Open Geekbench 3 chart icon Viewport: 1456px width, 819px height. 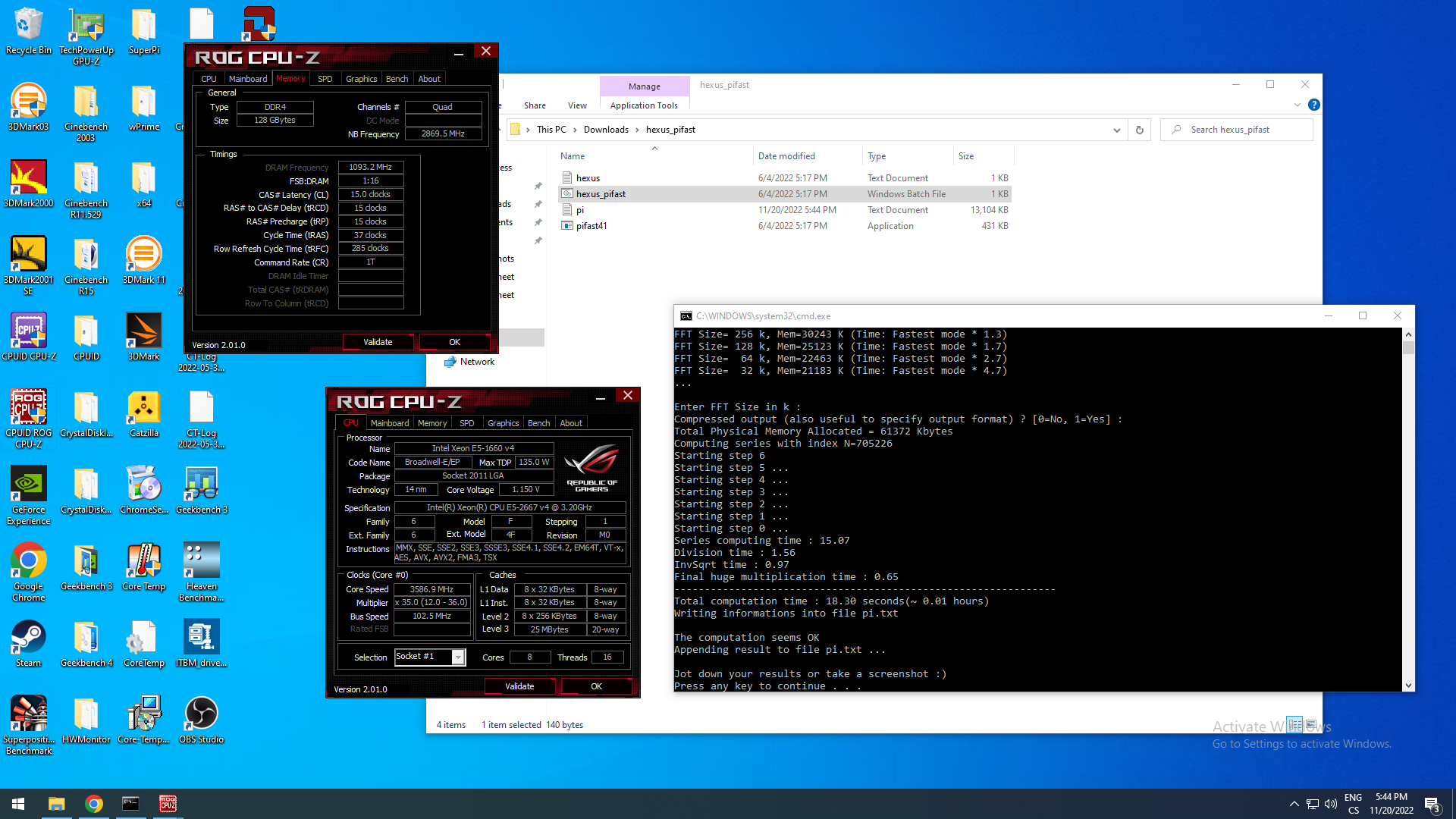coord(201,491)
